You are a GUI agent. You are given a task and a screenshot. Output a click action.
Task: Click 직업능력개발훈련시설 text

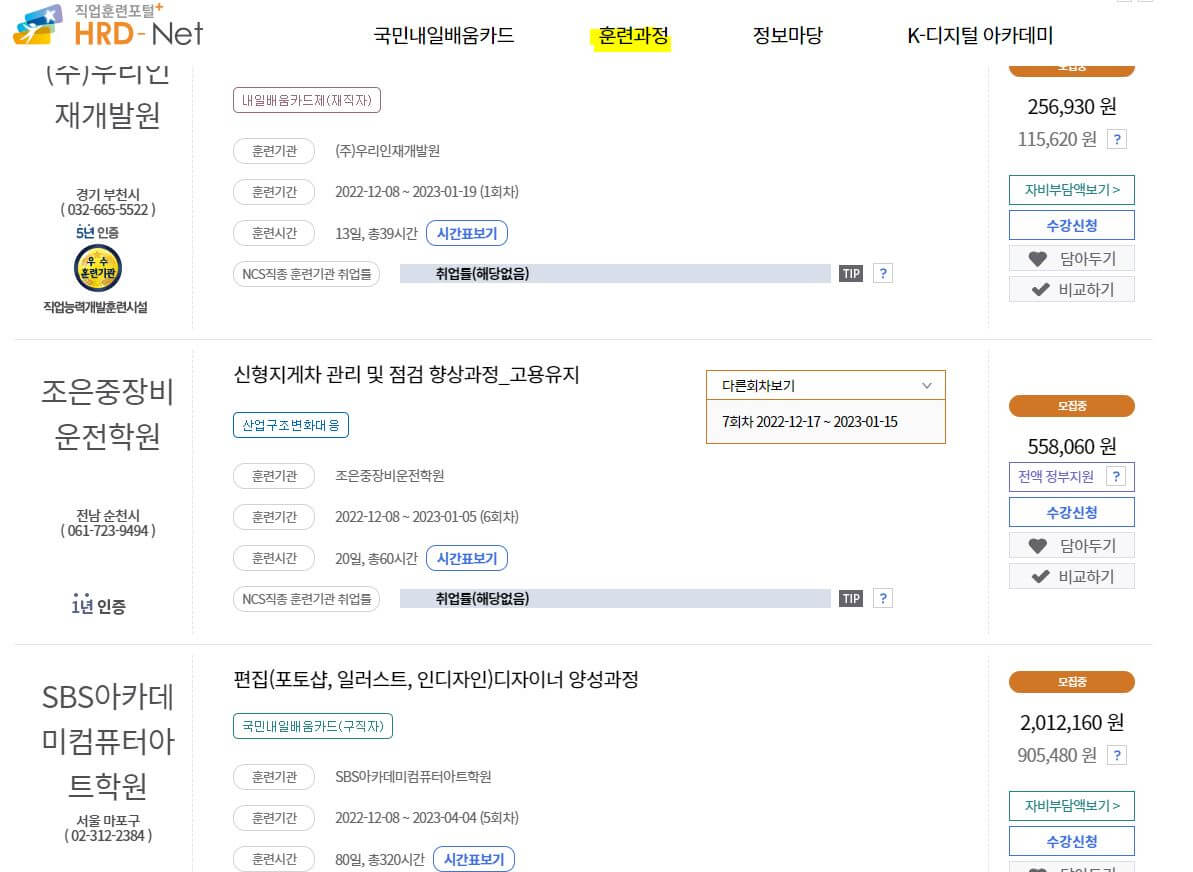95,307
